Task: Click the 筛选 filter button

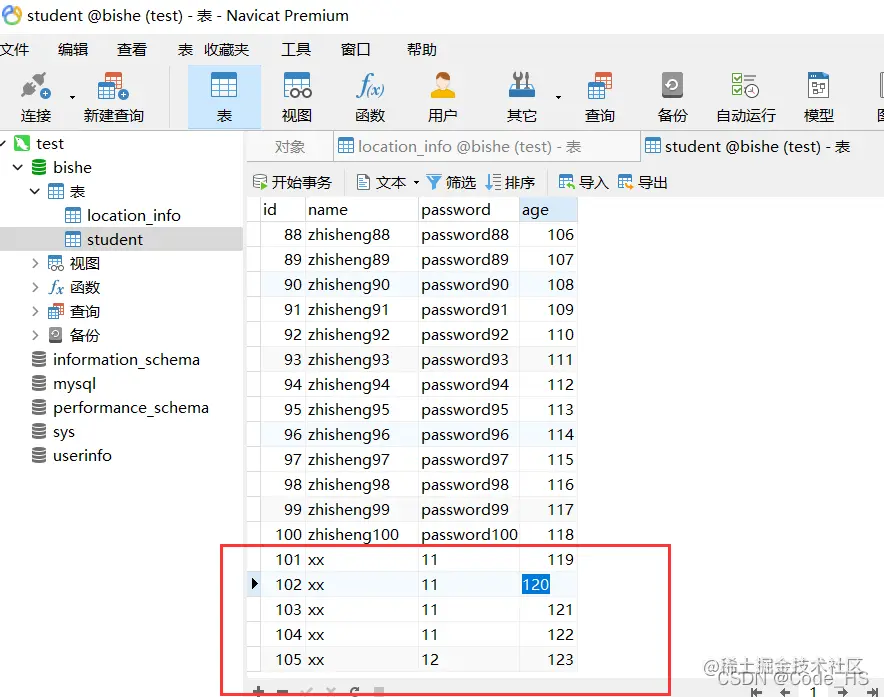Action: [451, 182]
